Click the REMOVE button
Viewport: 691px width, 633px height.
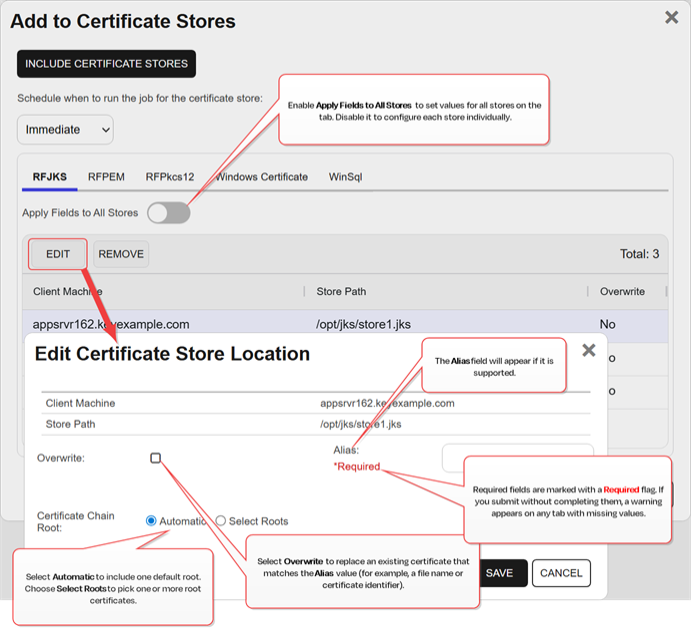(121, 254)
